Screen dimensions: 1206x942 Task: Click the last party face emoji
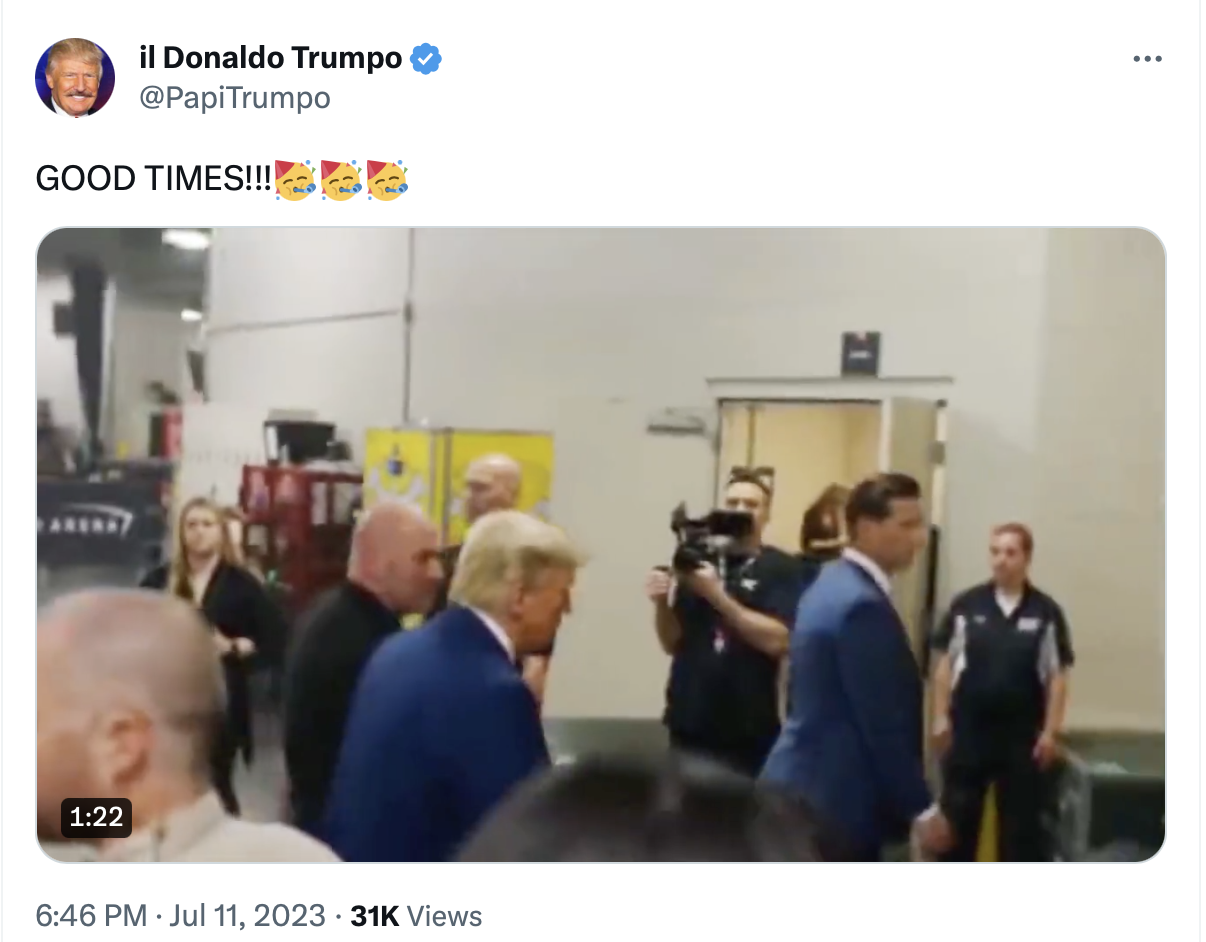tap(386, 179)
